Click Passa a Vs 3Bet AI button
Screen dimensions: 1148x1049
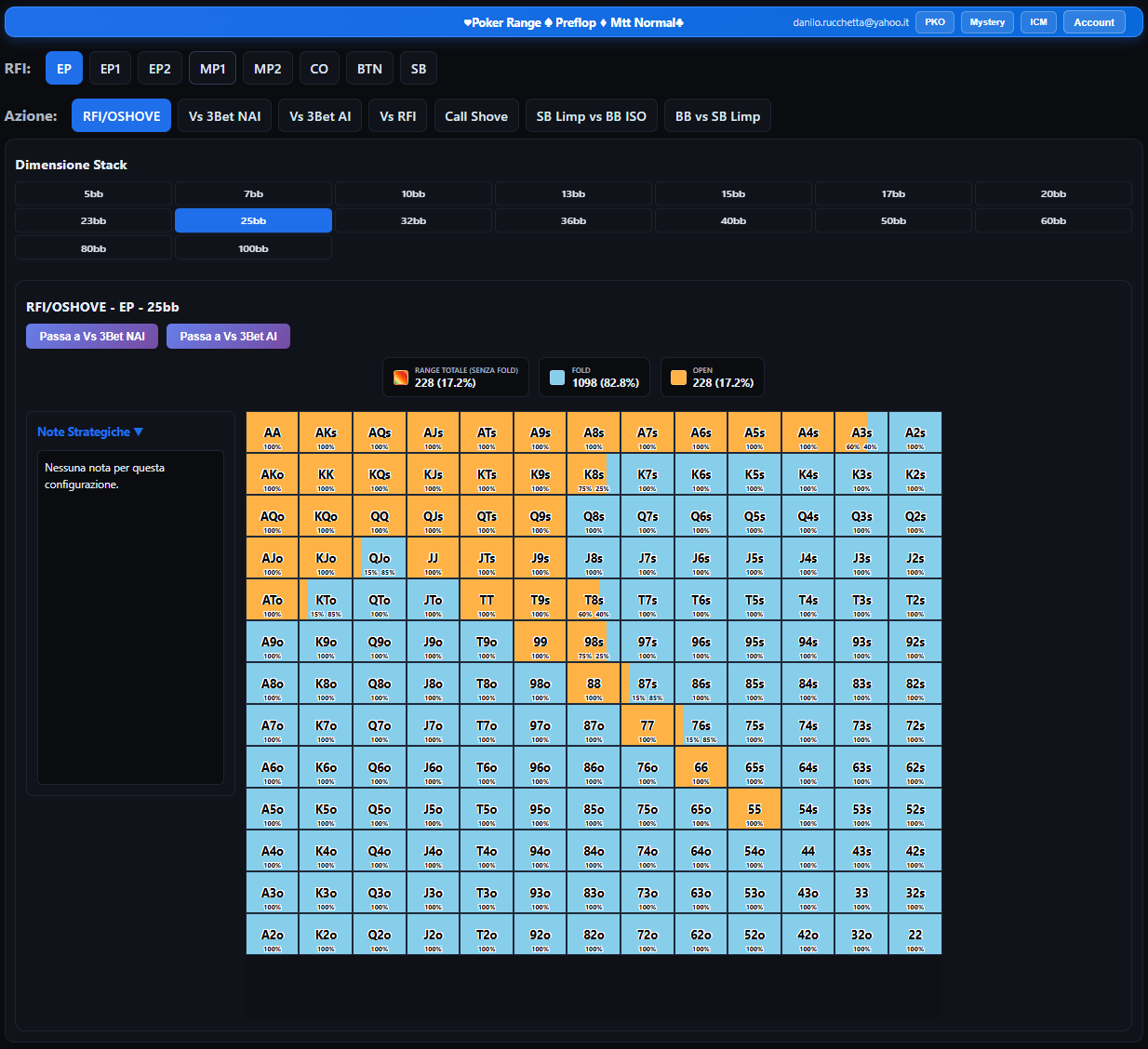coord(229,337)
